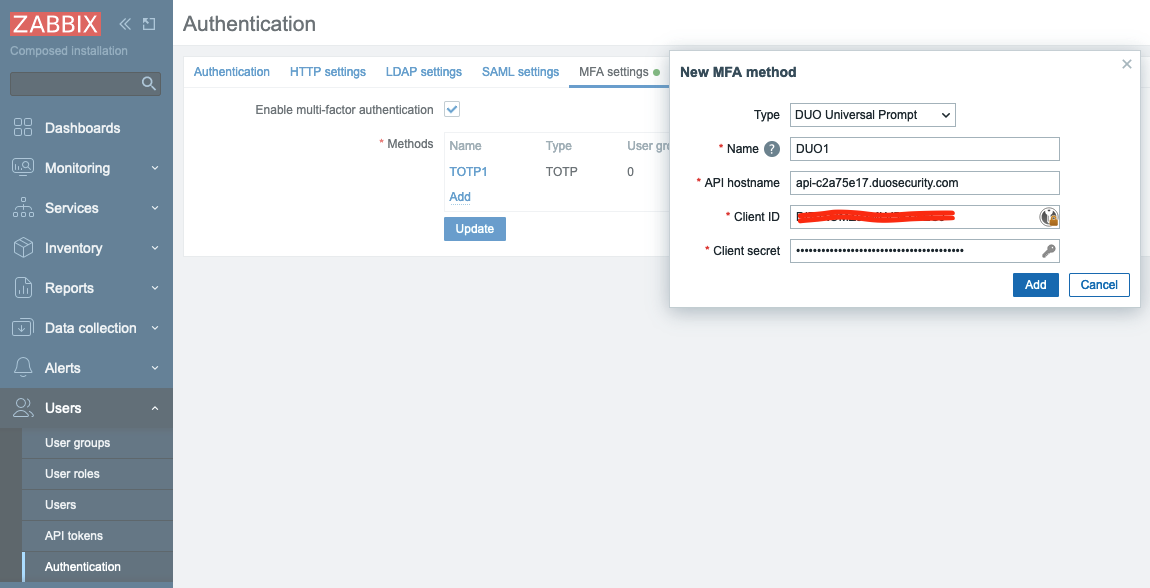
Task: Click the sidebar hide/kiosk icon
Action: [x=149, y=24]
